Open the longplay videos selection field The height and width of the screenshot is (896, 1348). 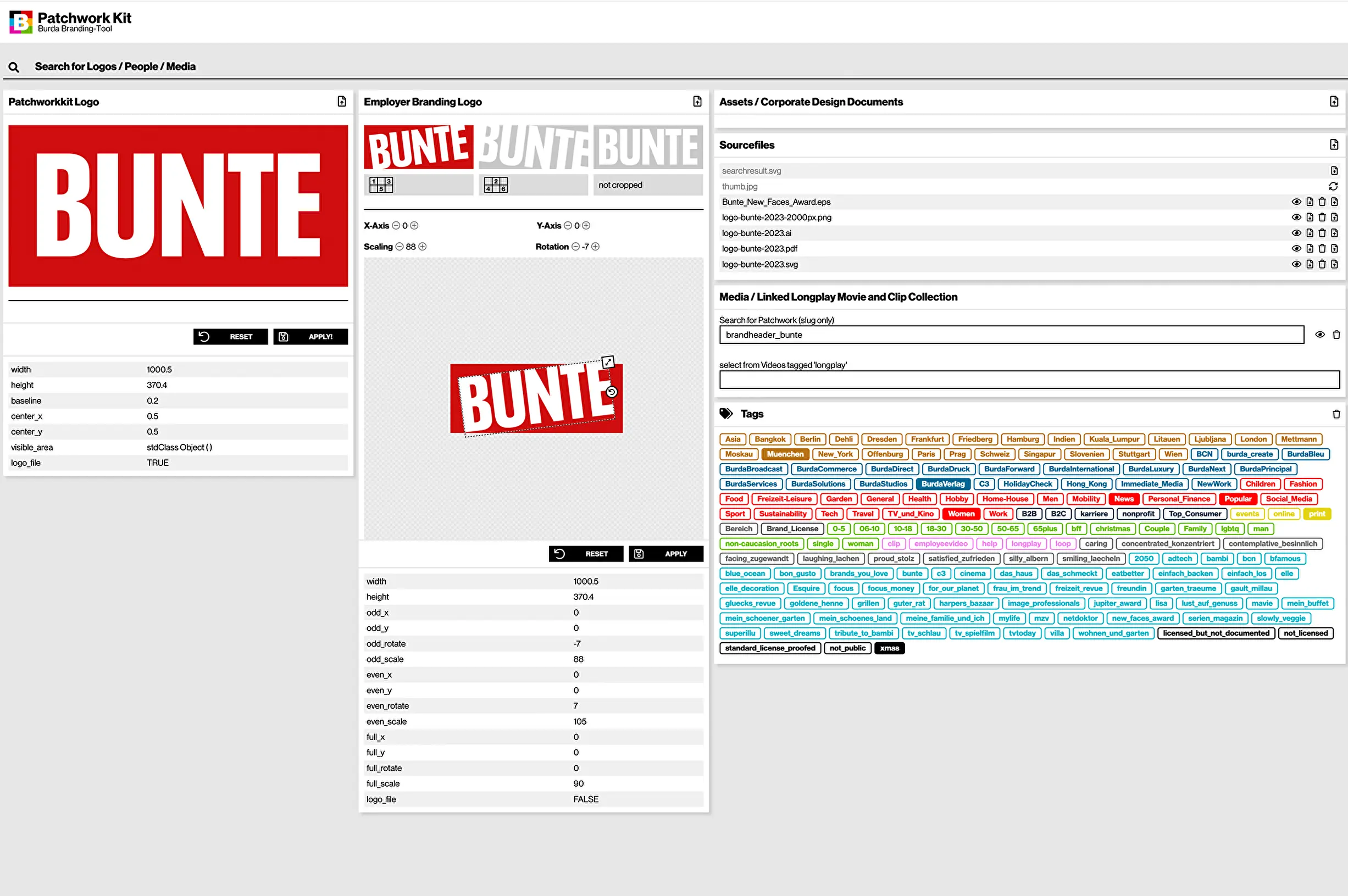(x=1029, y=380)
